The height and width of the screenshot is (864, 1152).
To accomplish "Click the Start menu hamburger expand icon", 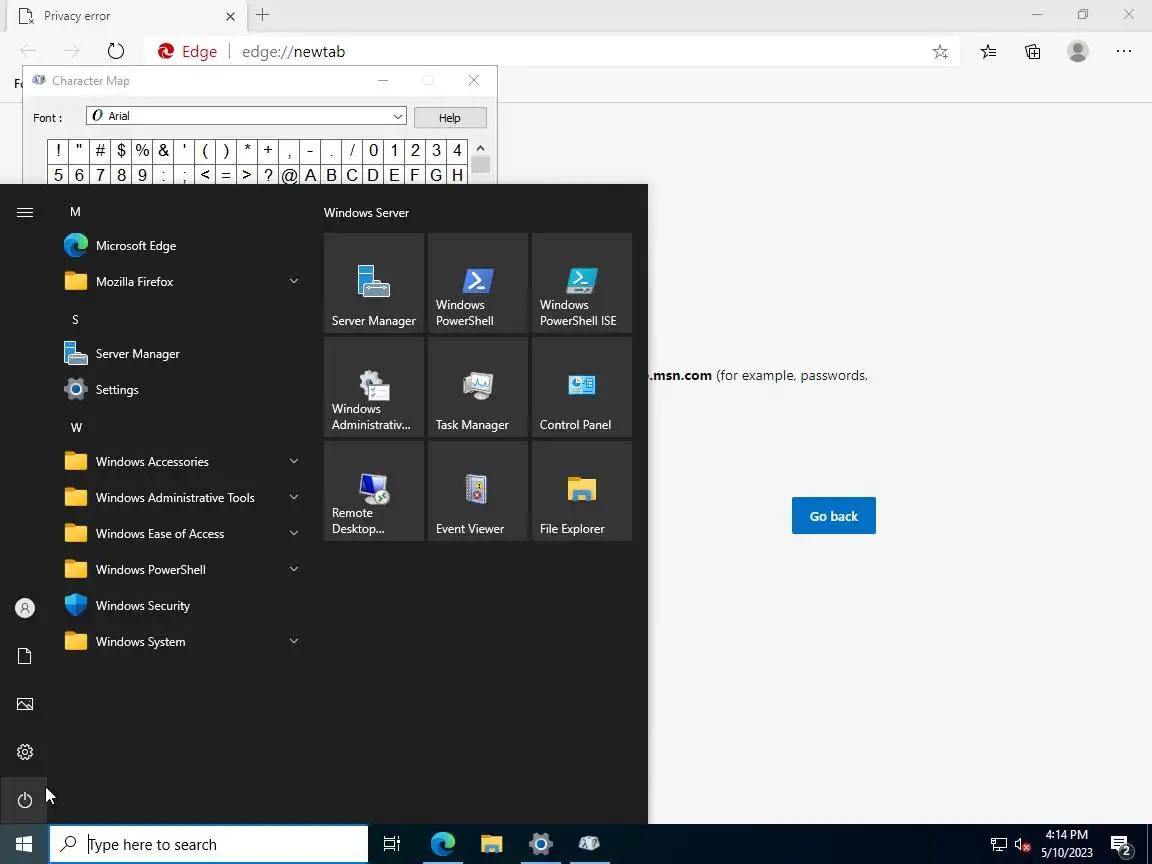I will pos(24,212).
